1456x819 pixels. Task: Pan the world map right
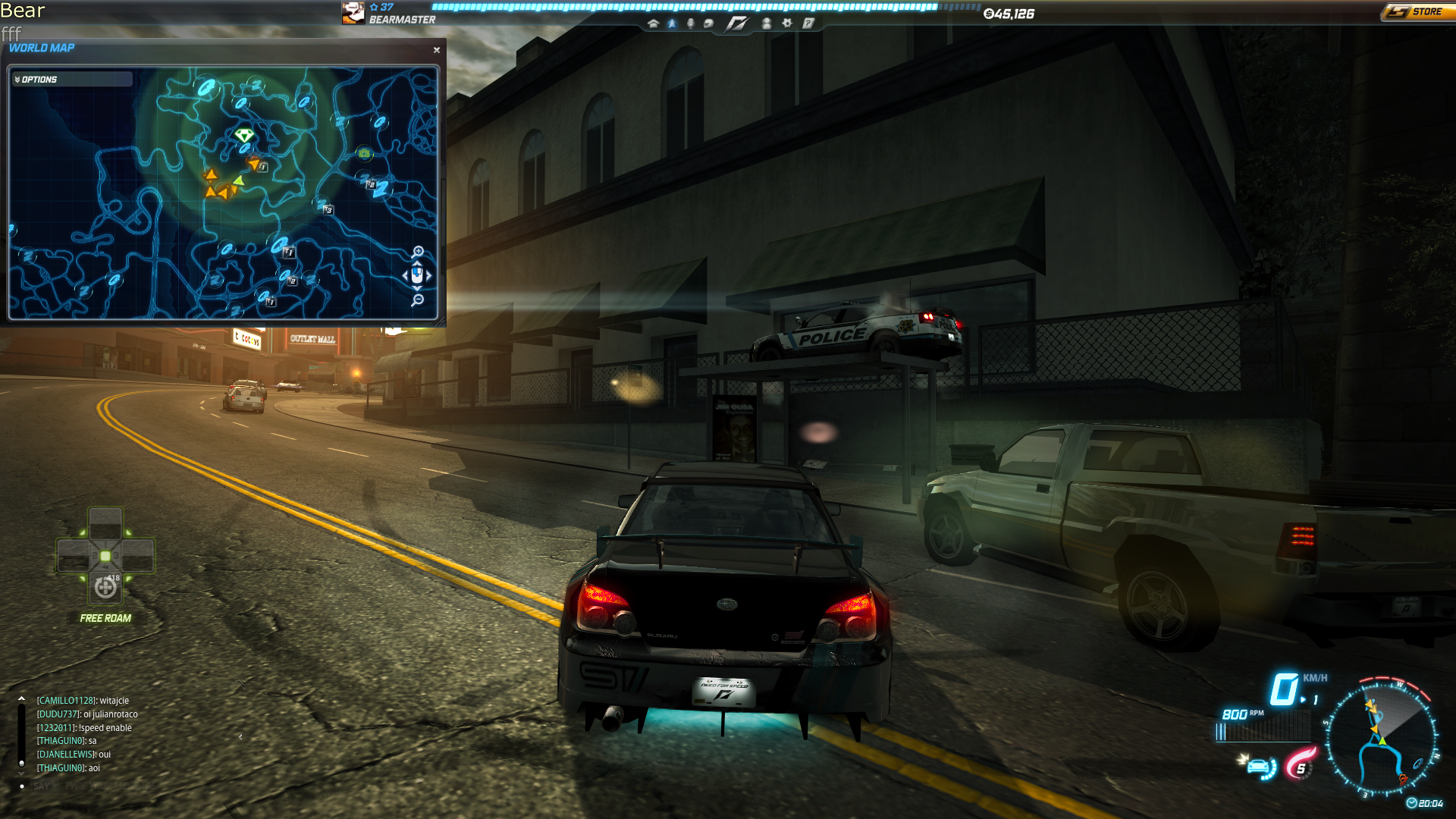(x=429, y=276)
